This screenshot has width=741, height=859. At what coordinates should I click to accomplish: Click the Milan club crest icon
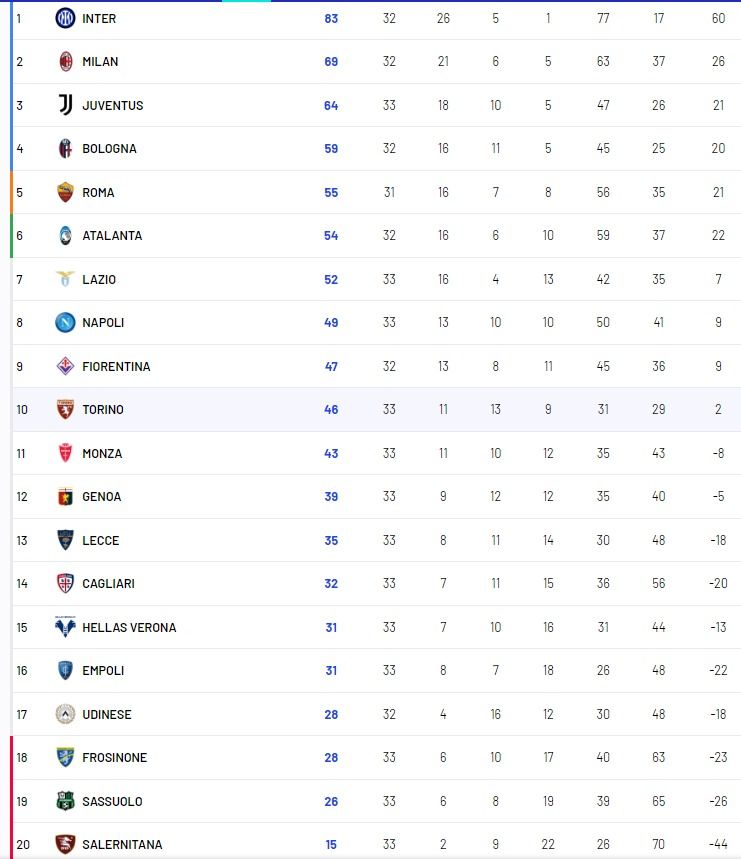[65, 61]
